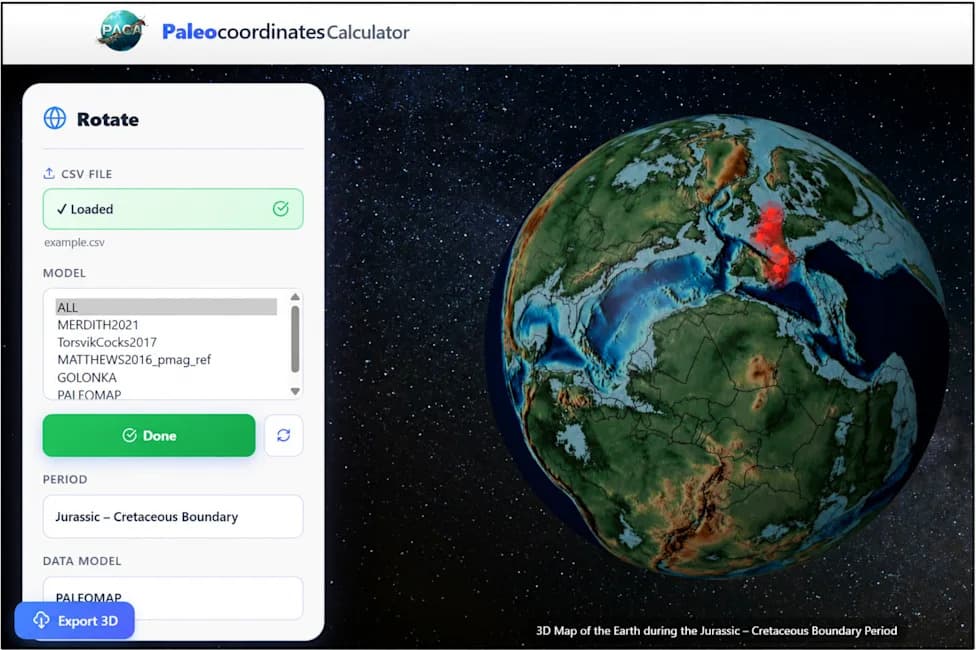Screen dimensions: 976x650
Task: Click the MODEL section label
Action: pyautogui.click(x=65, y=273)
